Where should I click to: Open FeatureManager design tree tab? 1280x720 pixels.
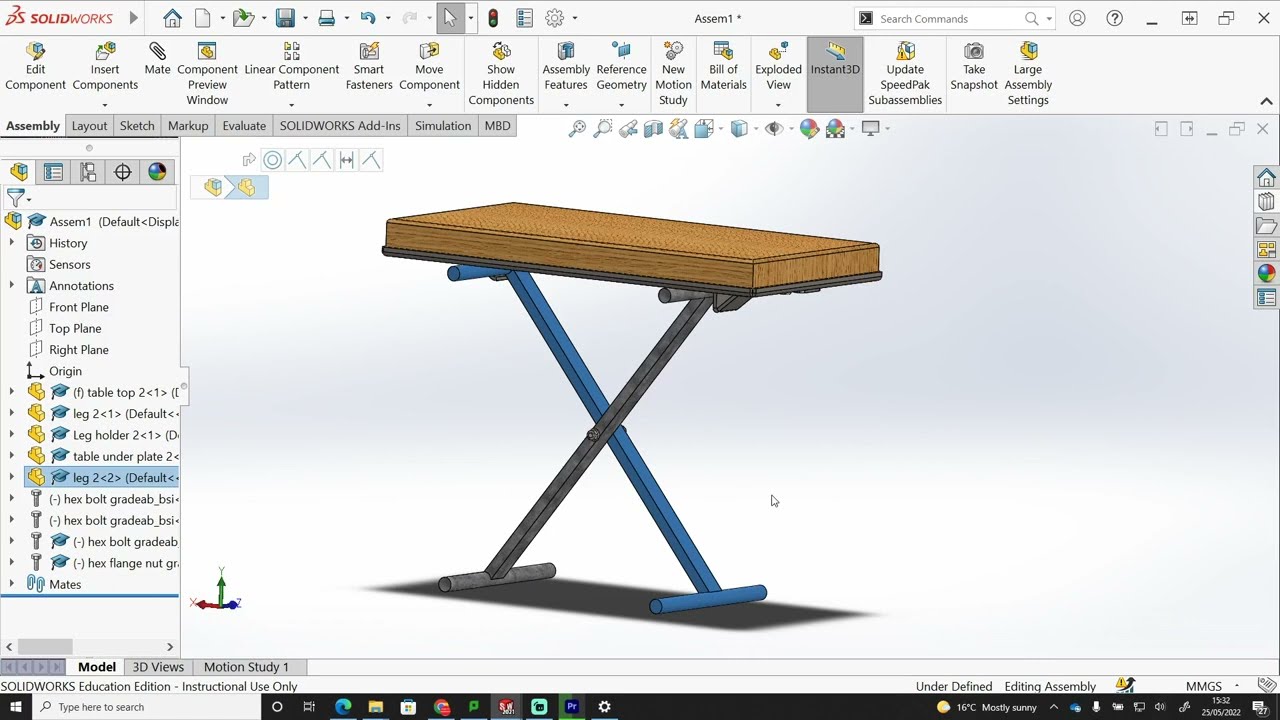pos(19,172)
